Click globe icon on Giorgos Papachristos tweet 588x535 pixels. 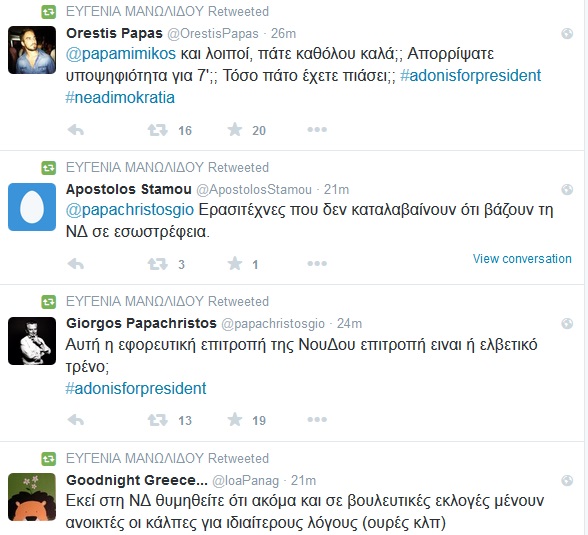tap(567, 324)
